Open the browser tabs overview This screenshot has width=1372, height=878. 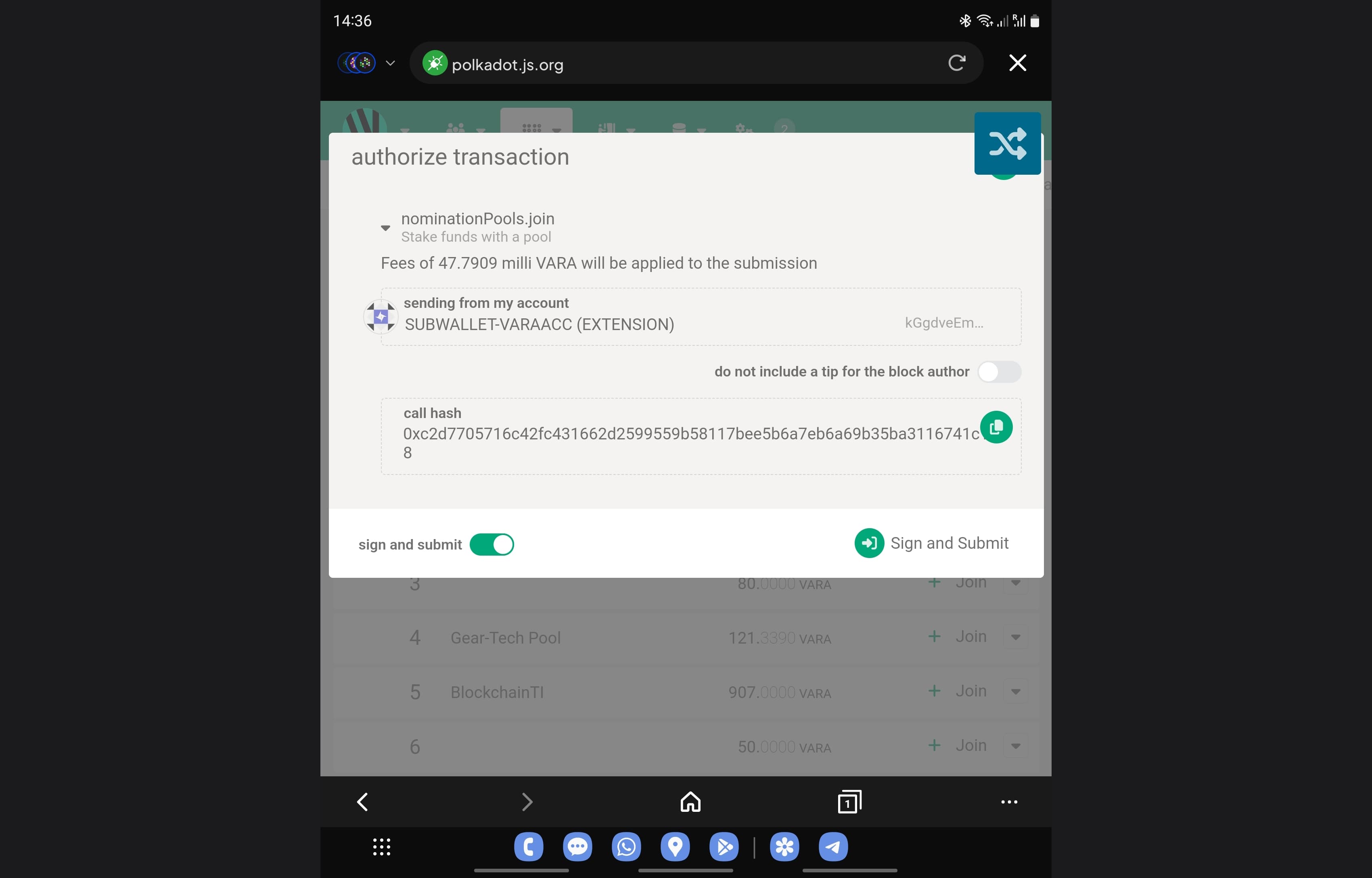pos(849,802)
